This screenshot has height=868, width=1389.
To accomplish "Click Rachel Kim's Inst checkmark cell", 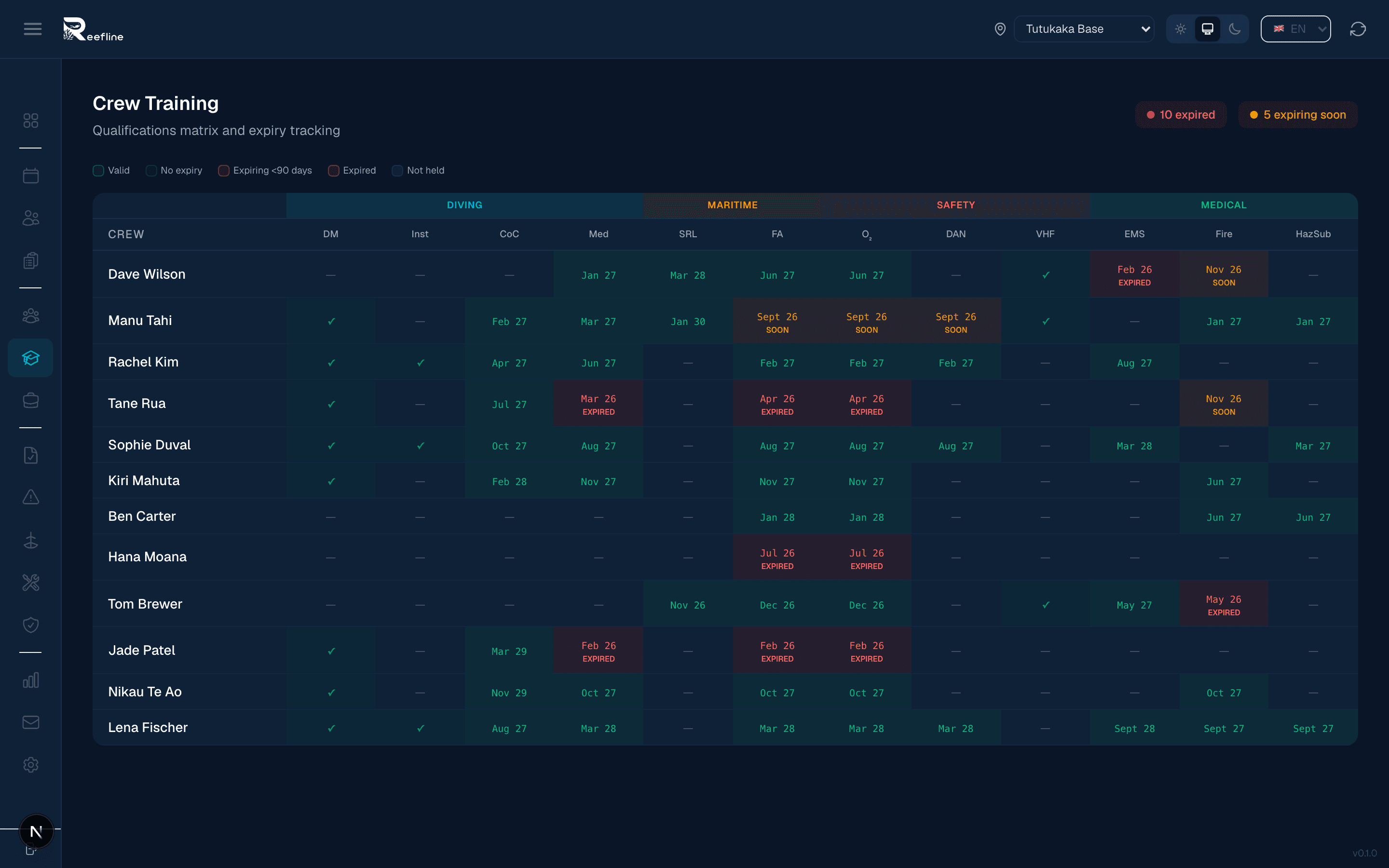I will [420, 363].
